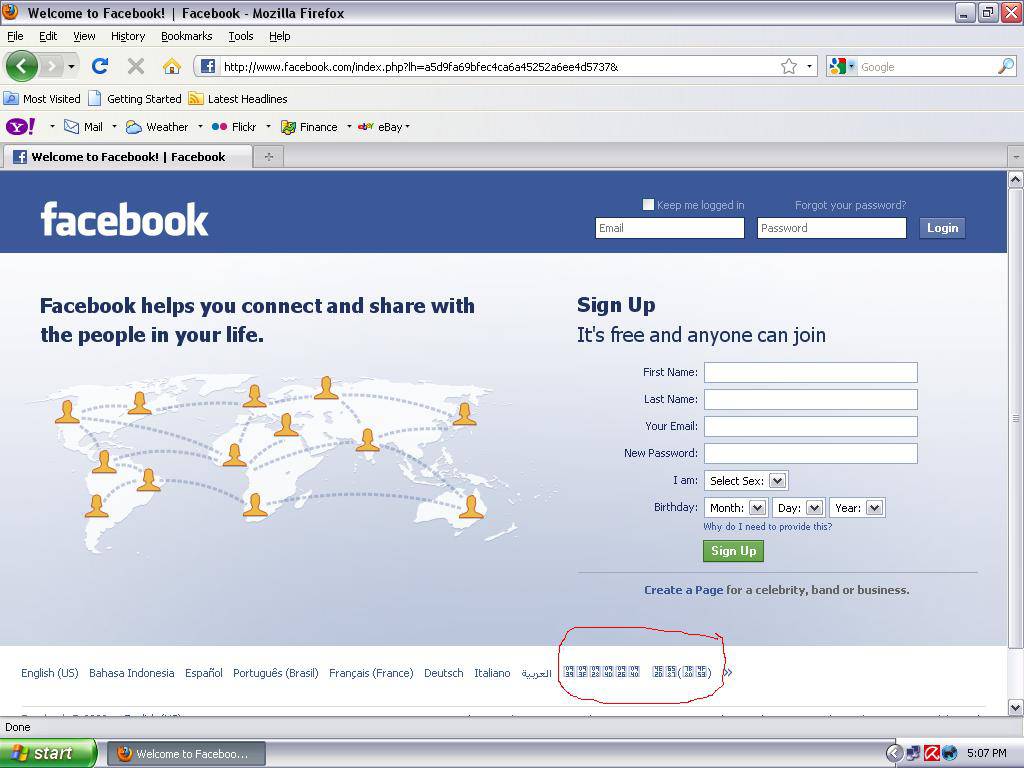Run search with the magnifying glass icon
1024x768 pixels.
pos(1006,66)
